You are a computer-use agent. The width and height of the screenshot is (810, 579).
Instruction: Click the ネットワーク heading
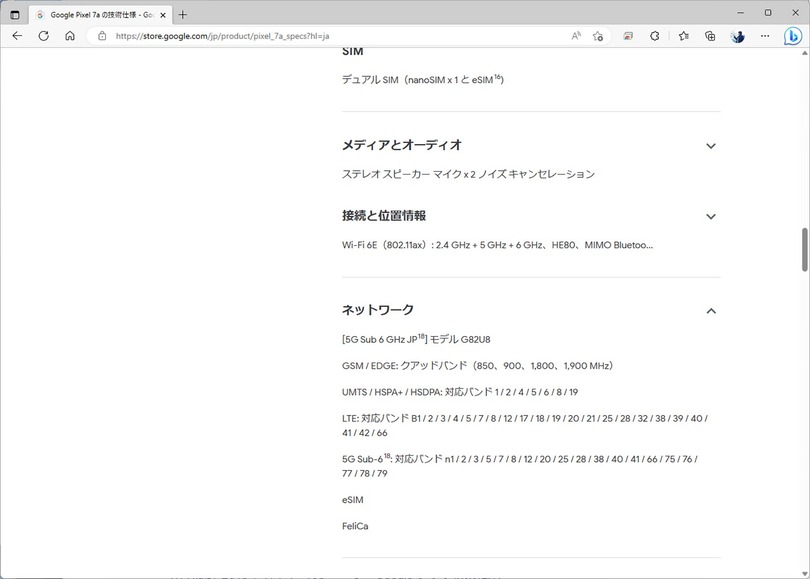click(x=378, y=310)
